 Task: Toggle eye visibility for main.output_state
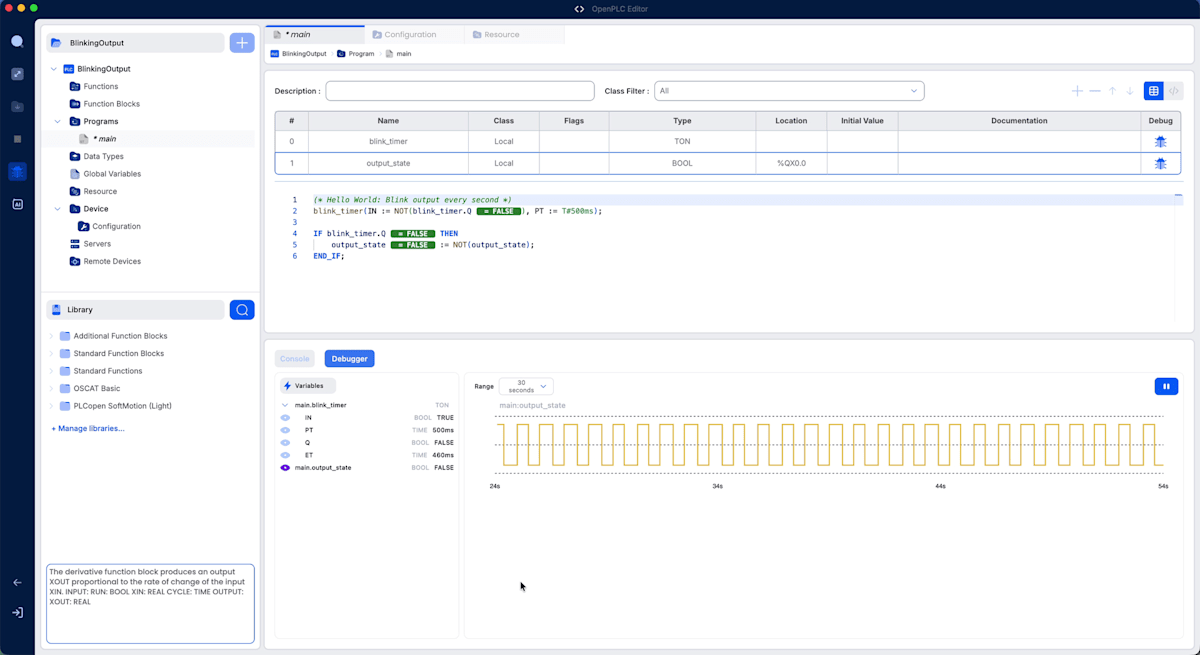coord(285,468)
